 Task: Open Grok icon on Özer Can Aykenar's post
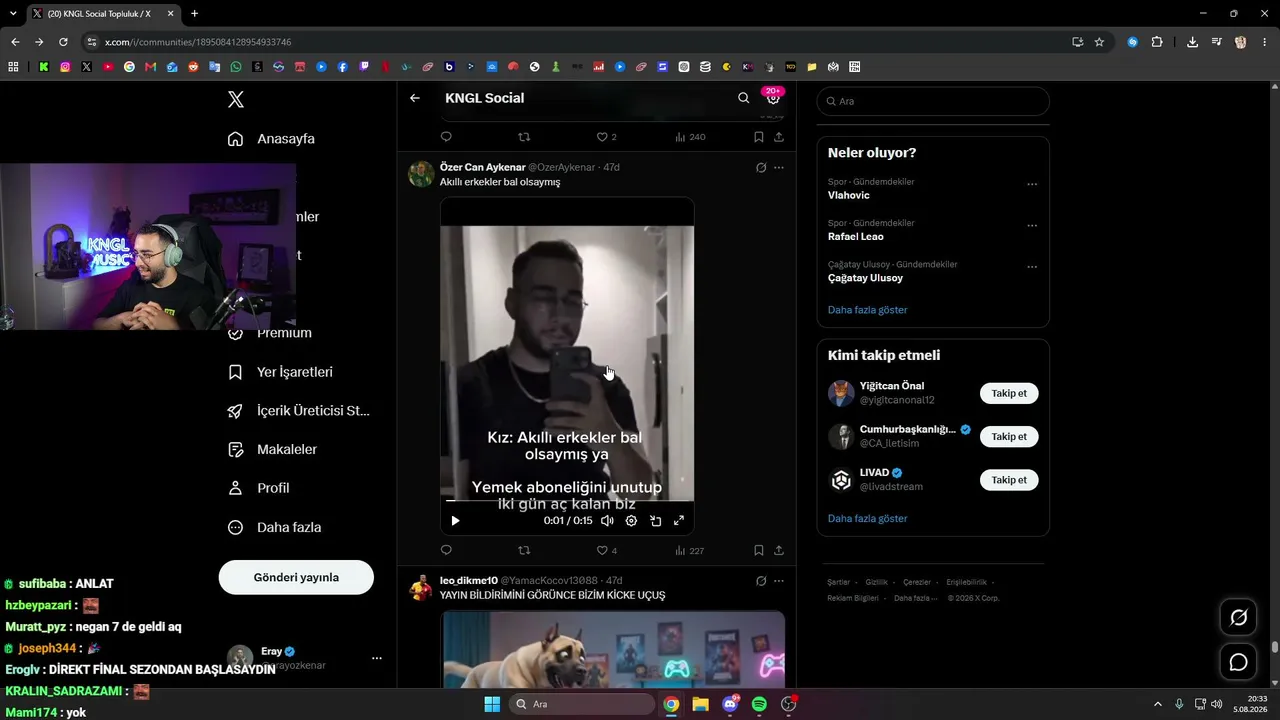pyautogui.click(x=761, y=167)
